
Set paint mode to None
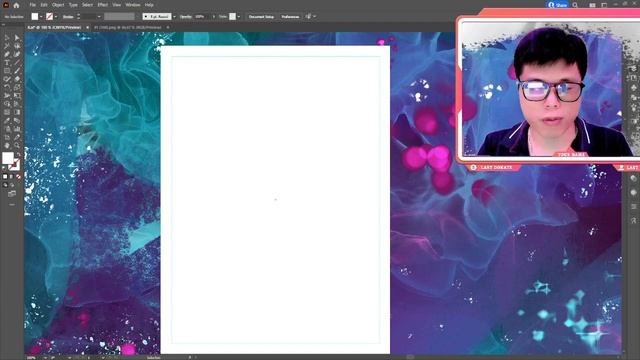coord(18,176)
